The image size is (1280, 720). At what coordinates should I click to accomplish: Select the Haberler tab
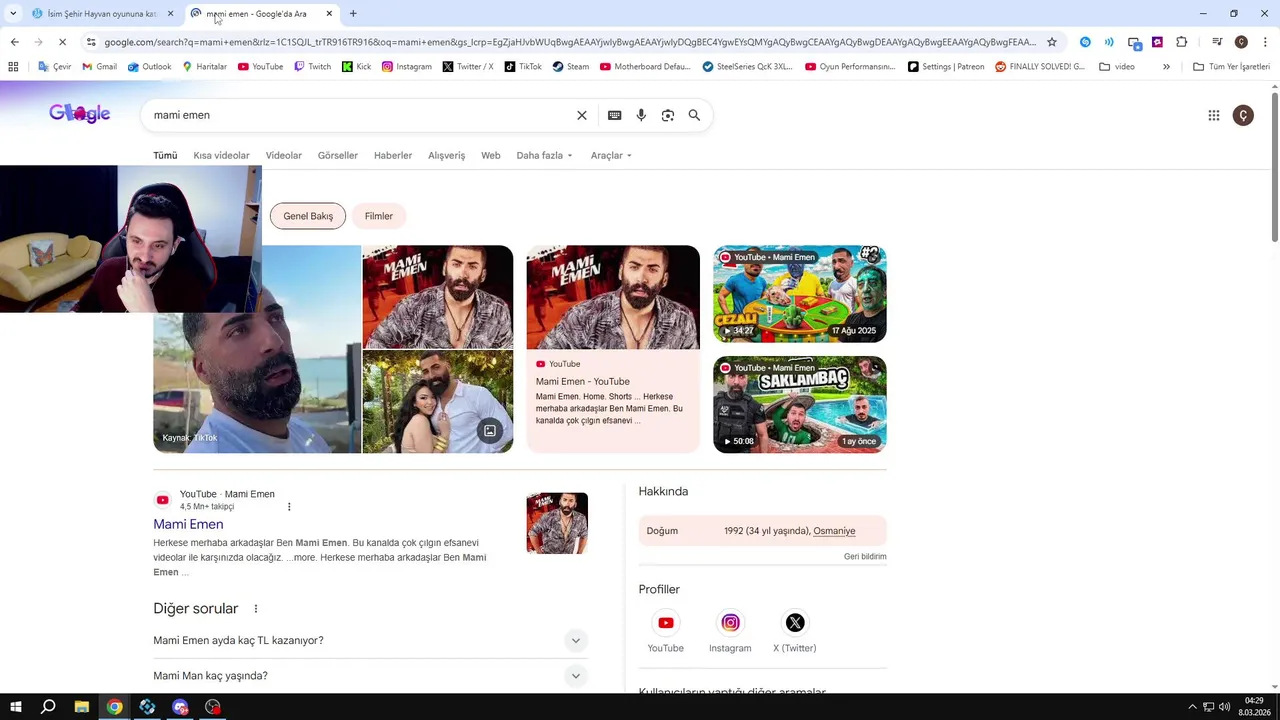pyautogui.click(x=393, y=156)
